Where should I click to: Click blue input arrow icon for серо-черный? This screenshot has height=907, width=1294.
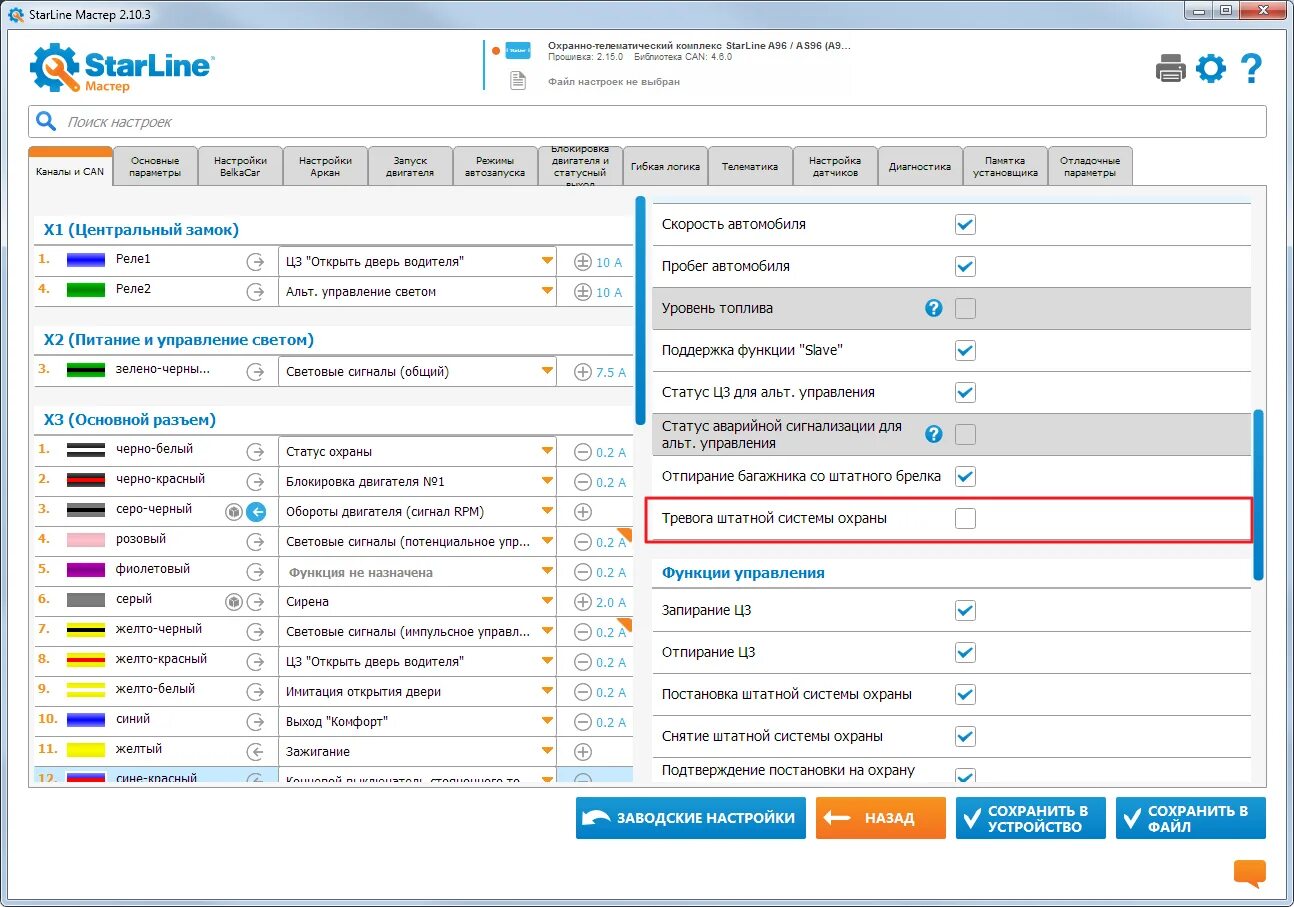click(256, 512)
